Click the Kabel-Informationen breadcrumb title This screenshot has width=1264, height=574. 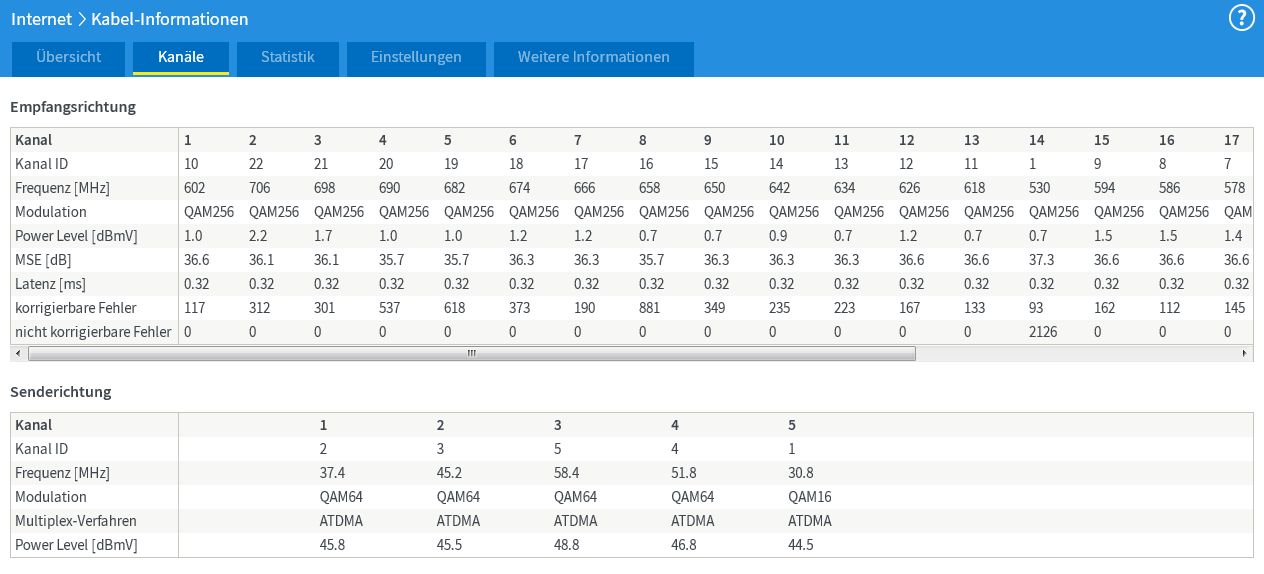click(169, 19)
